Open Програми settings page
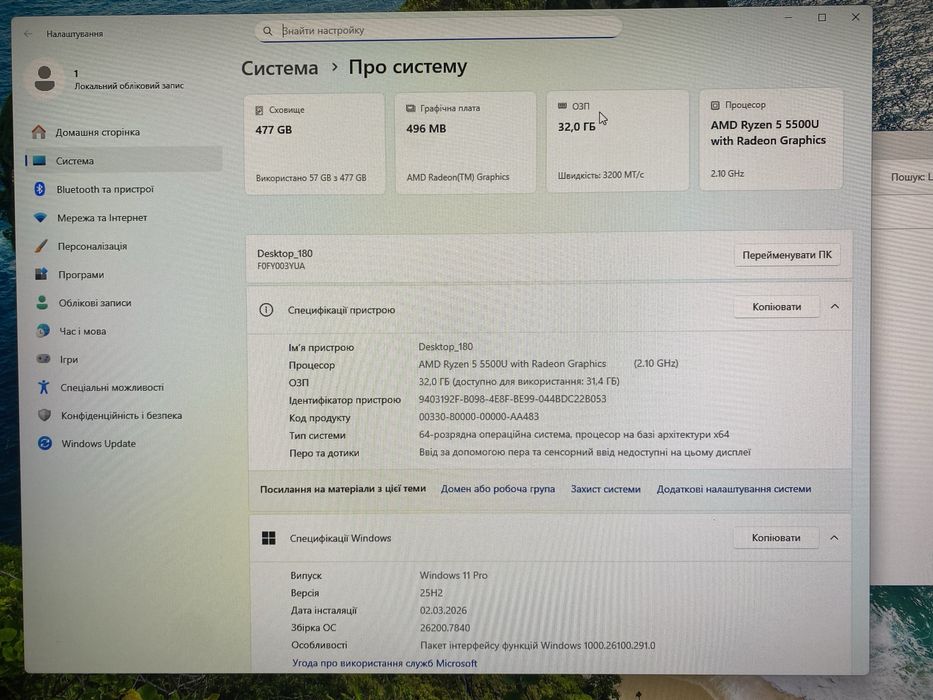Screen dimensions: 933x700 81,274
